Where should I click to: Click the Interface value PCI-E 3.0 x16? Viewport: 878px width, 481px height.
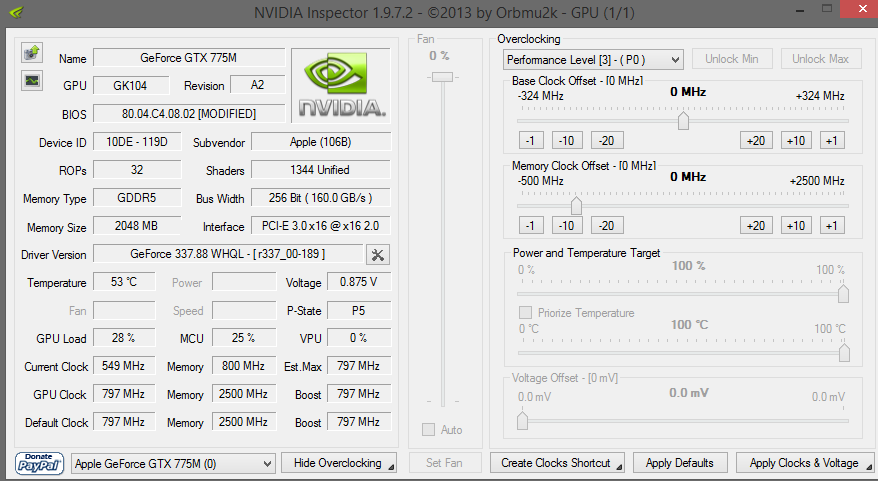click(x=320, y=226)
